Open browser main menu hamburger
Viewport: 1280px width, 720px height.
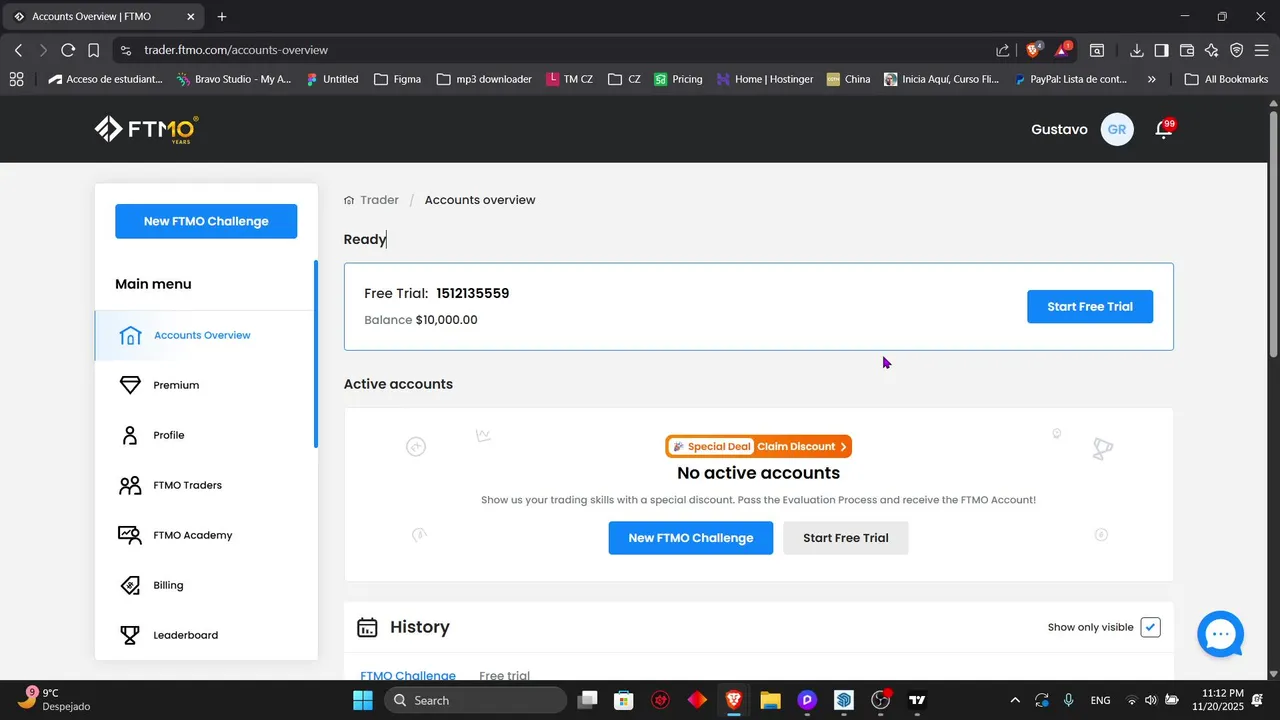[x=1261, y=50]
